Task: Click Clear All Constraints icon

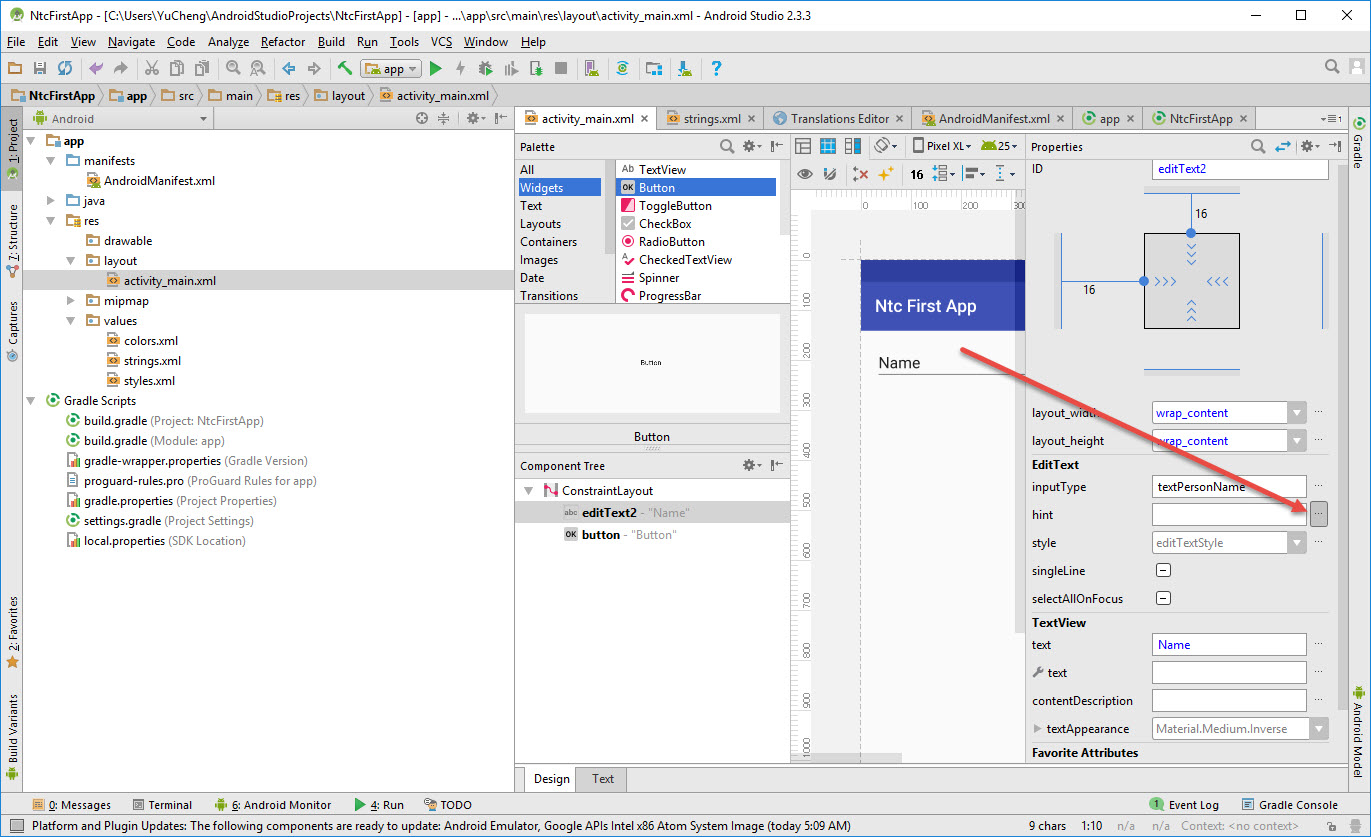Action: (860, 174)
